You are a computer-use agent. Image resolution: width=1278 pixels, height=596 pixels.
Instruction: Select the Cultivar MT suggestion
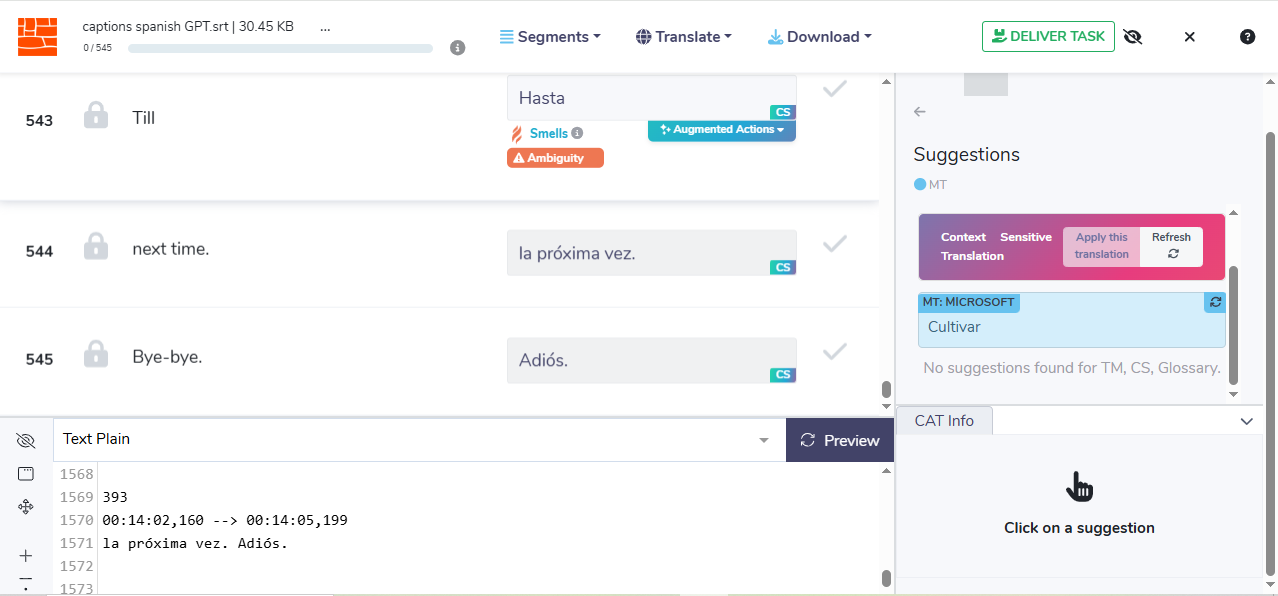[1071, 320]
